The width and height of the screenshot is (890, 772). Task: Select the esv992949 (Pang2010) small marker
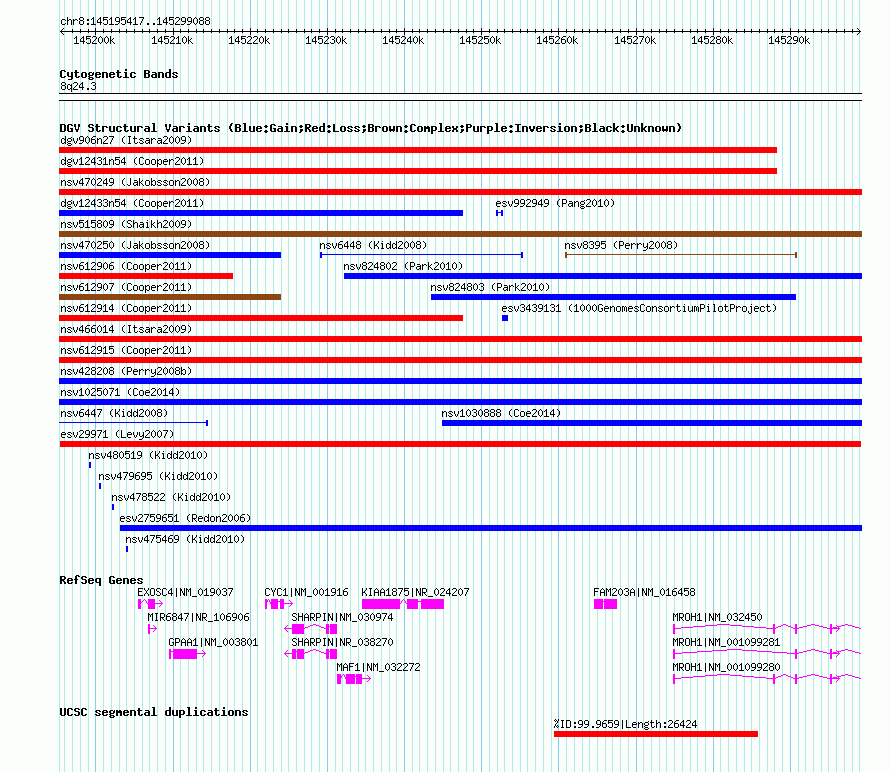(499, 213)
